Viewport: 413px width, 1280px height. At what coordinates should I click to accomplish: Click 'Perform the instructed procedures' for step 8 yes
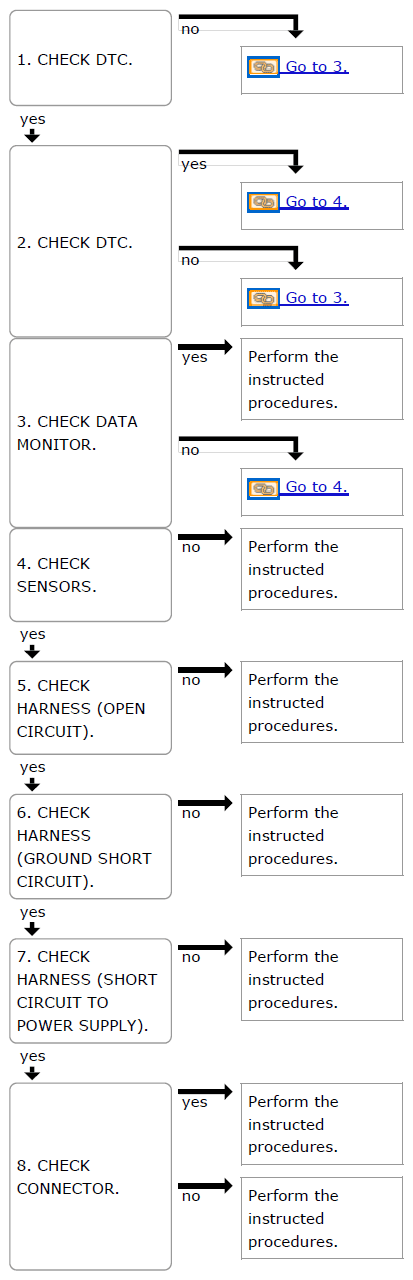322,1124
